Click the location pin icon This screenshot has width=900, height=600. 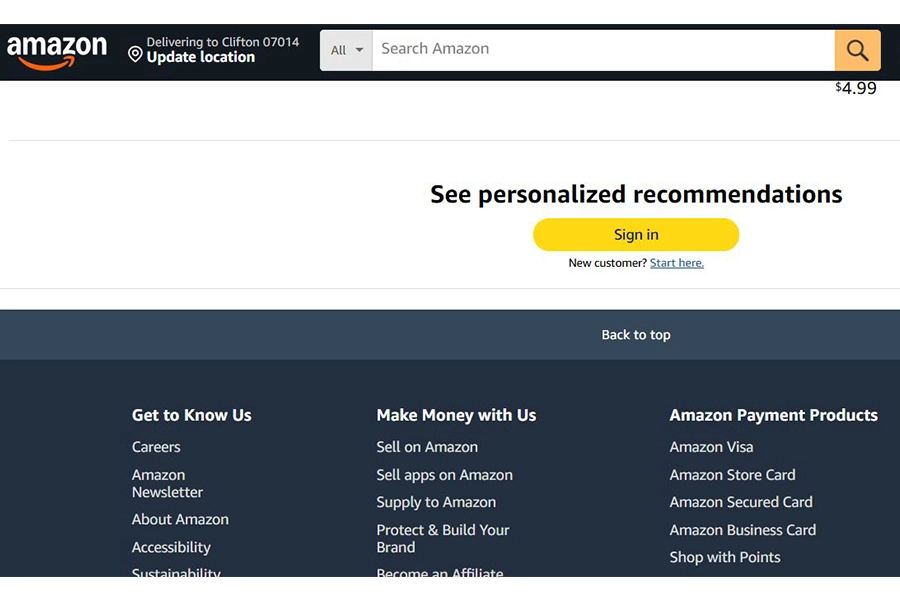pos(135,54)
